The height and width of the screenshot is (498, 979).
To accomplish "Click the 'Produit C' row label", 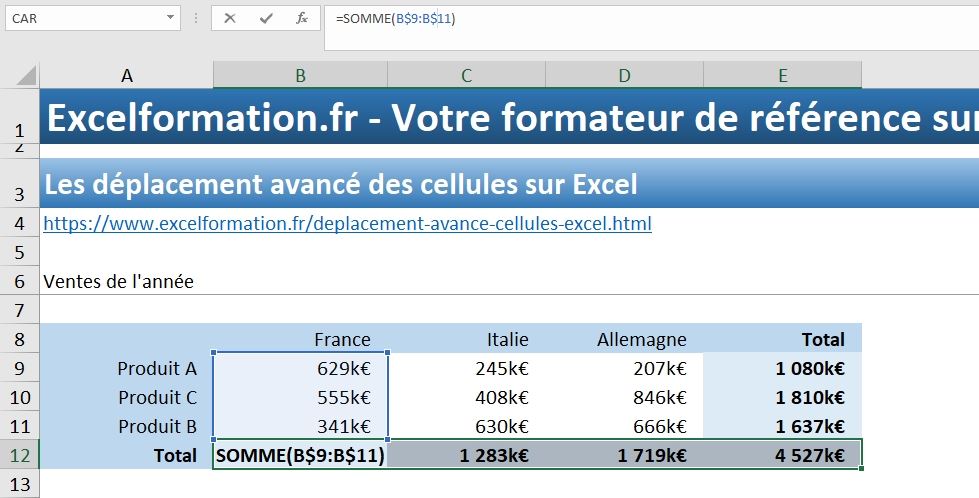I will (x=157, y=398).
